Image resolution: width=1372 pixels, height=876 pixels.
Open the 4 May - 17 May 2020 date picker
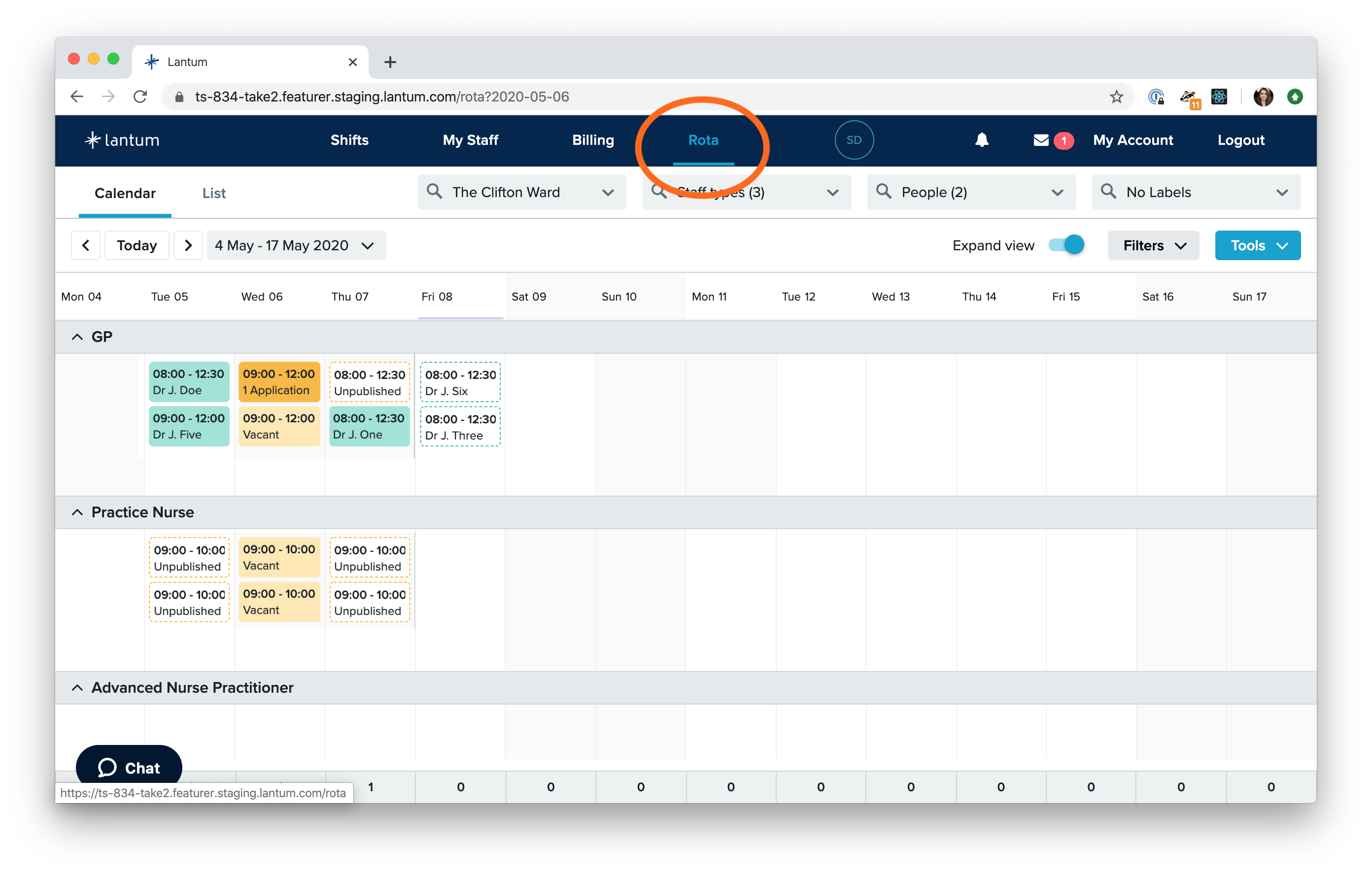point(296,245)
